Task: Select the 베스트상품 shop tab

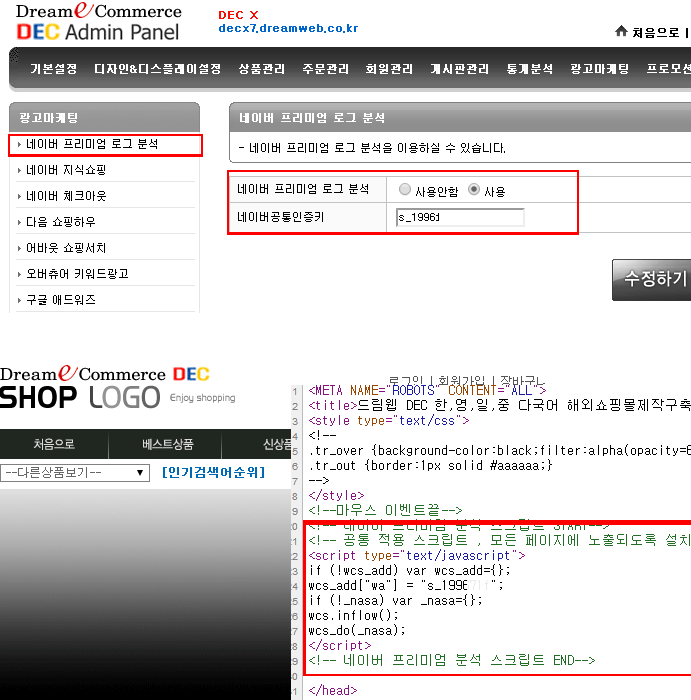Action: coord(165,444)
